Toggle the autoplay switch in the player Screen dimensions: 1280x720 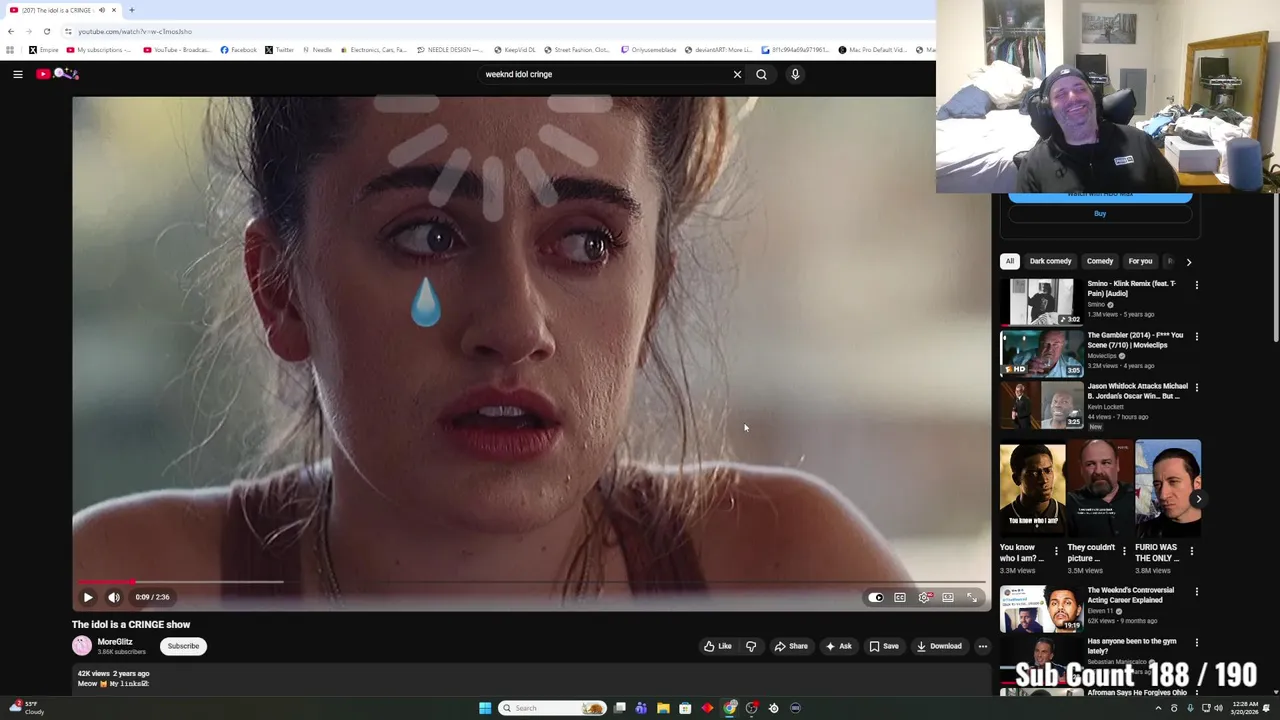coord(876,597)
